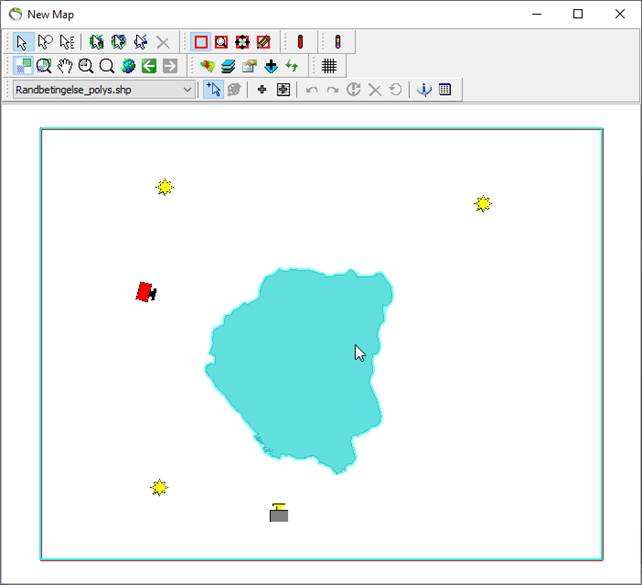The width and height of the screenshot is (642, 585).
Task: Click the gray tank symbol with yellow top
Action: click(x=279, y=513)
